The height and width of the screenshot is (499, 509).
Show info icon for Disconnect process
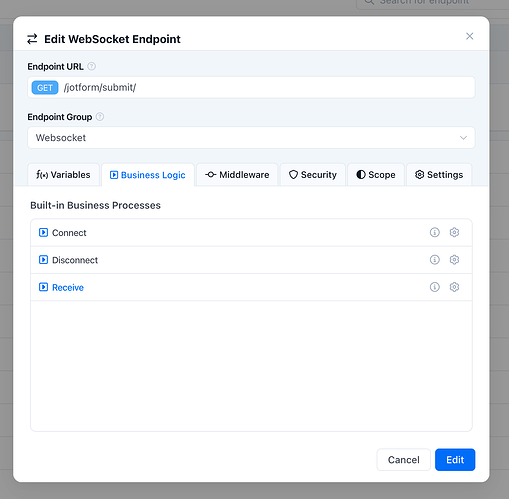[434, 260]
